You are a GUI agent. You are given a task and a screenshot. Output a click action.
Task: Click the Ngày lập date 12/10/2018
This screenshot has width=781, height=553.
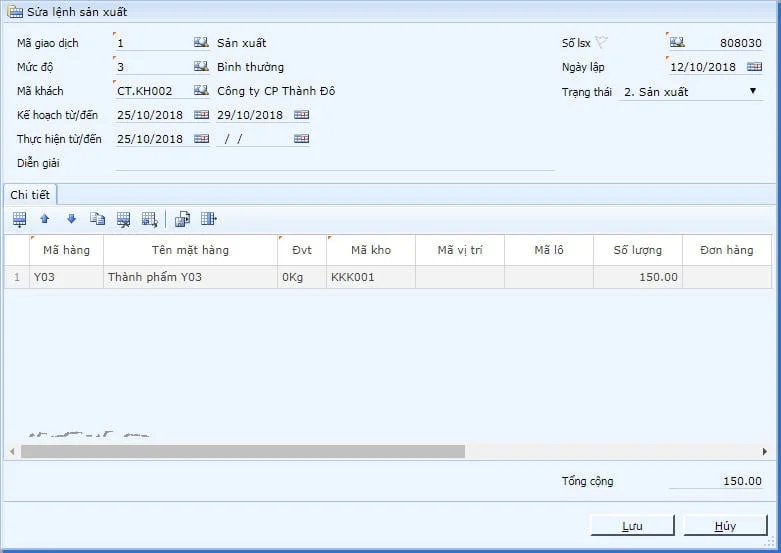703,67
